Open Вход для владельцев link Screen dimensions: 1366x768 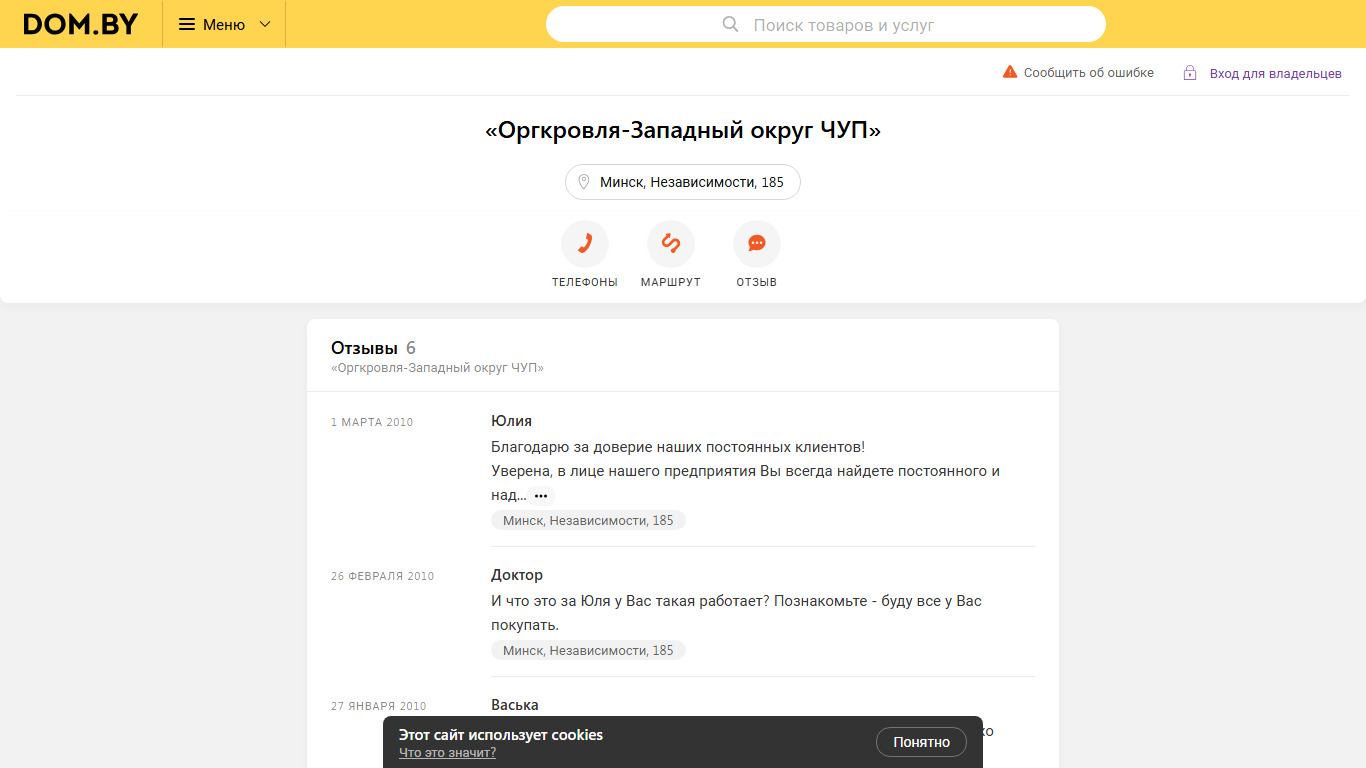click(x=1276, y=73)
